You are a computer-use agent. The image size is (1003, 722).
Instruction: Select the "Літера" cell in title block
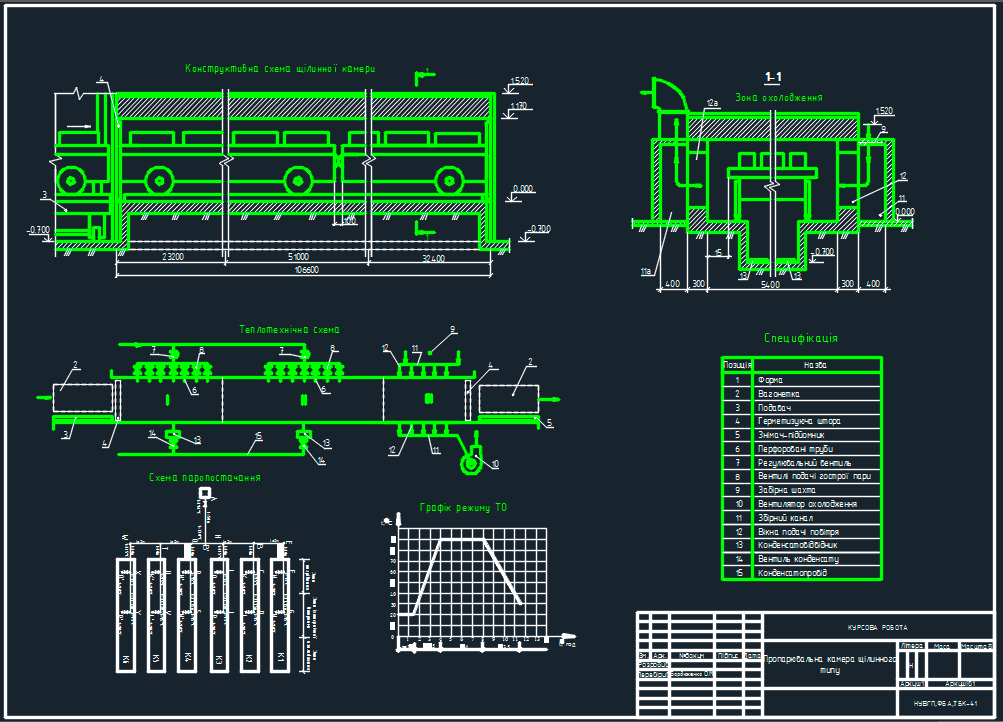pos(912,647)
